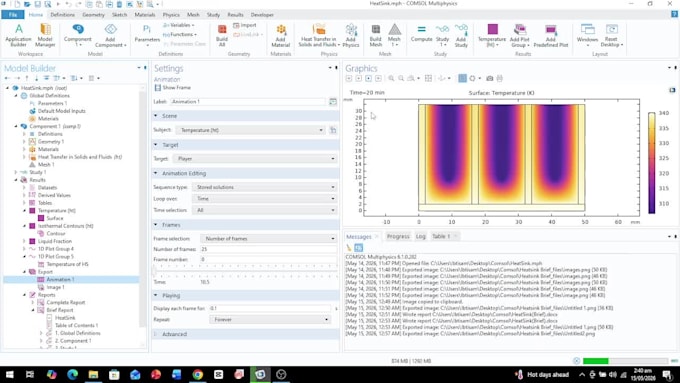Click the Variables button in Definitions group
The image size is (680, 383).
[x=179, y=25]
